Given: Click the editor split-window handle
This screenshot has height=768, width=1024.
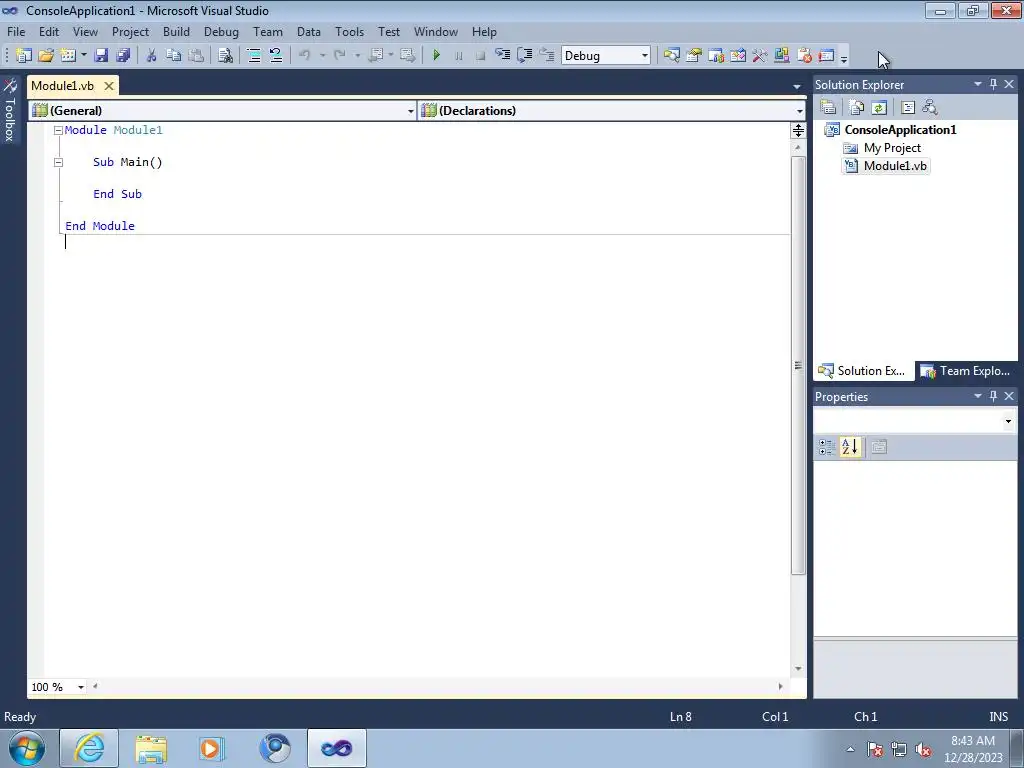Looking at the screenshot, I should 798,131.
